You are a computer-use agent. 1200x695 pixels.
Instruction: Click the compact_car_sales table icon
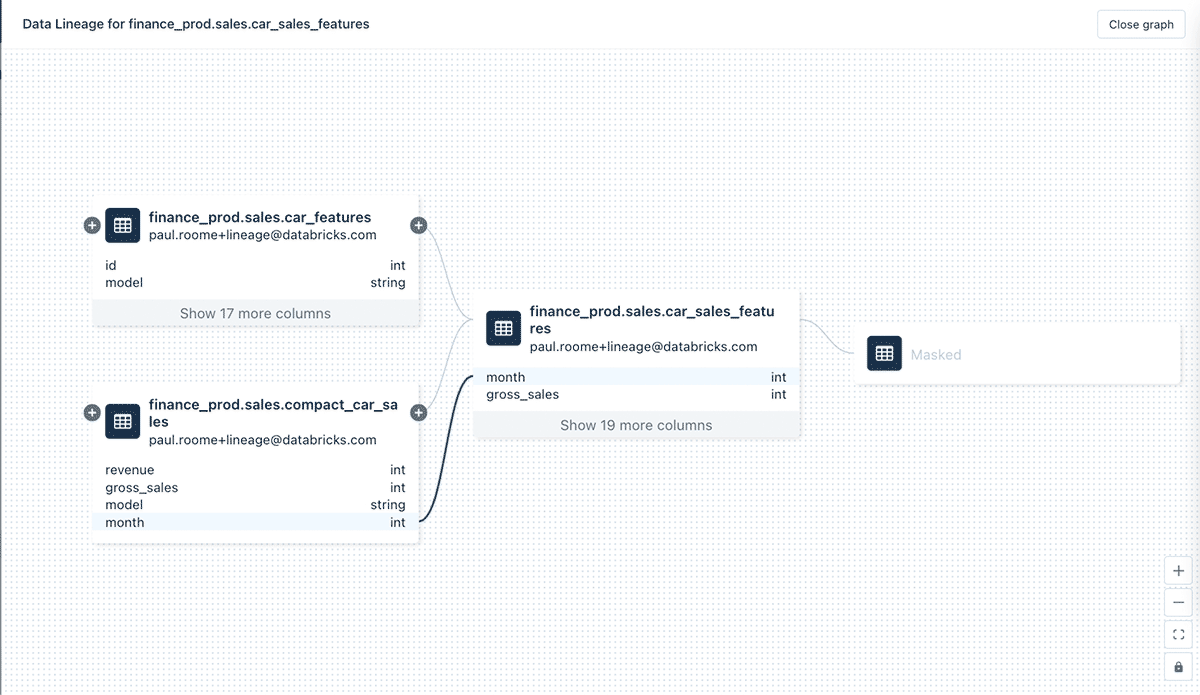(x=122, y=422)
